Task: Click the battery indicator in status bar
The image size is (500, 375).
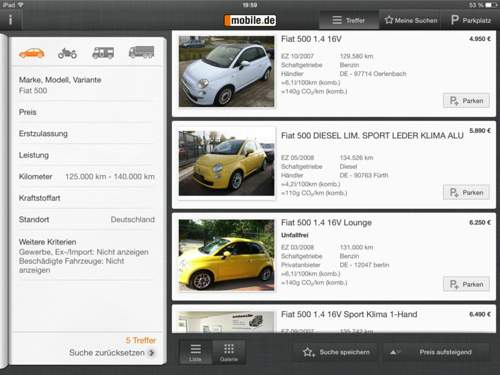Action: (491, 5)
